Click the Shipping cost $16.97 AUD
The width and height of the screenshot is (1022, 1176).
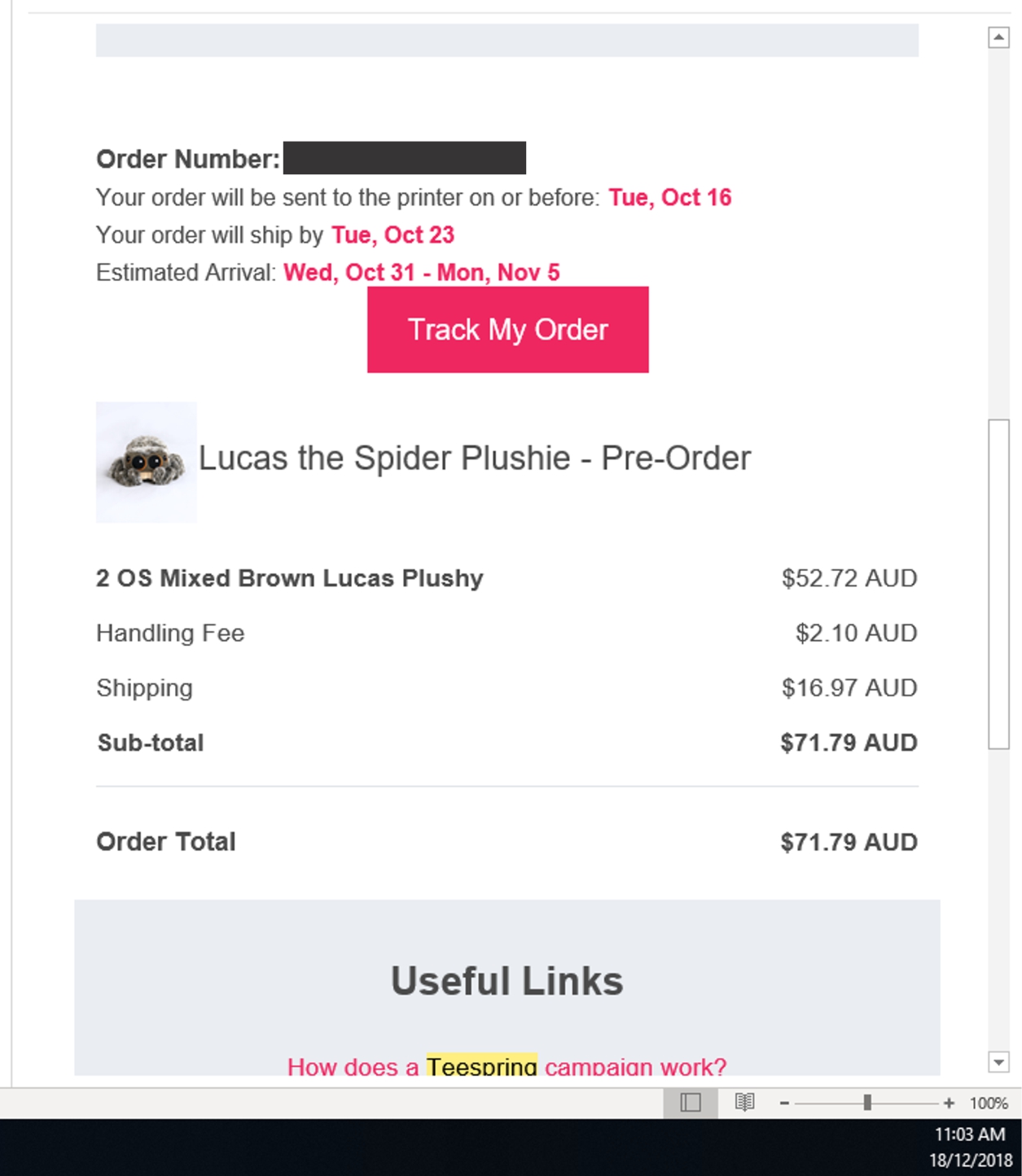(849, 688)
